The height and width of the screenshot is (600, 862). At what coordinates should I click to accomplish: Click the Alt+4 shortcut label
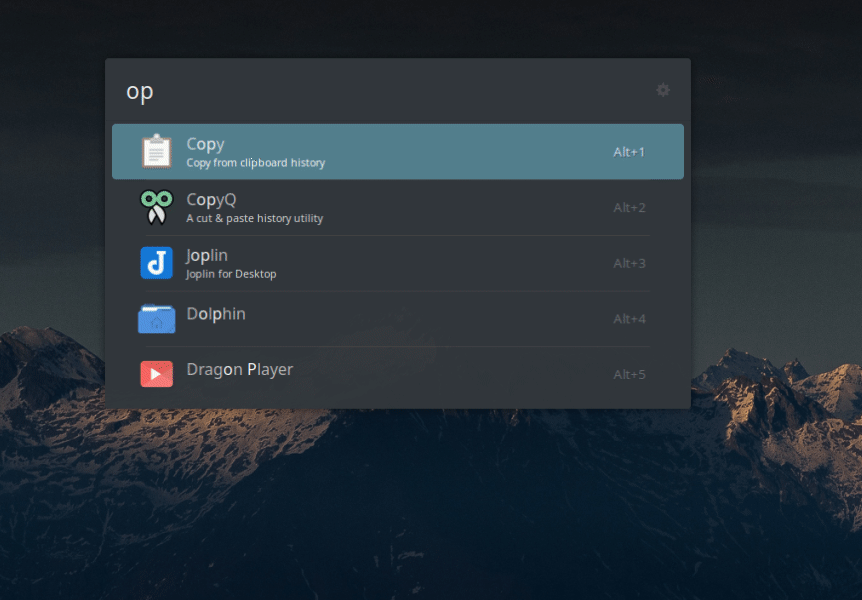pos(629,319)
